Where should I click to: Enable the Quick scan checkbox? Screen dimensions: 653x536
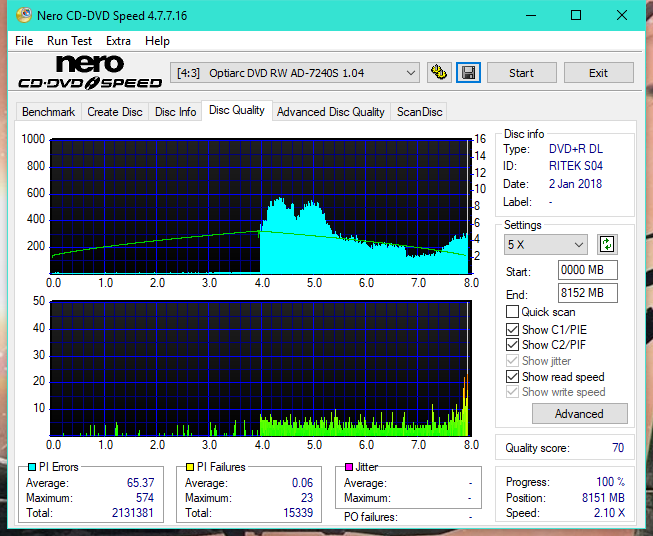pos(512,312)
